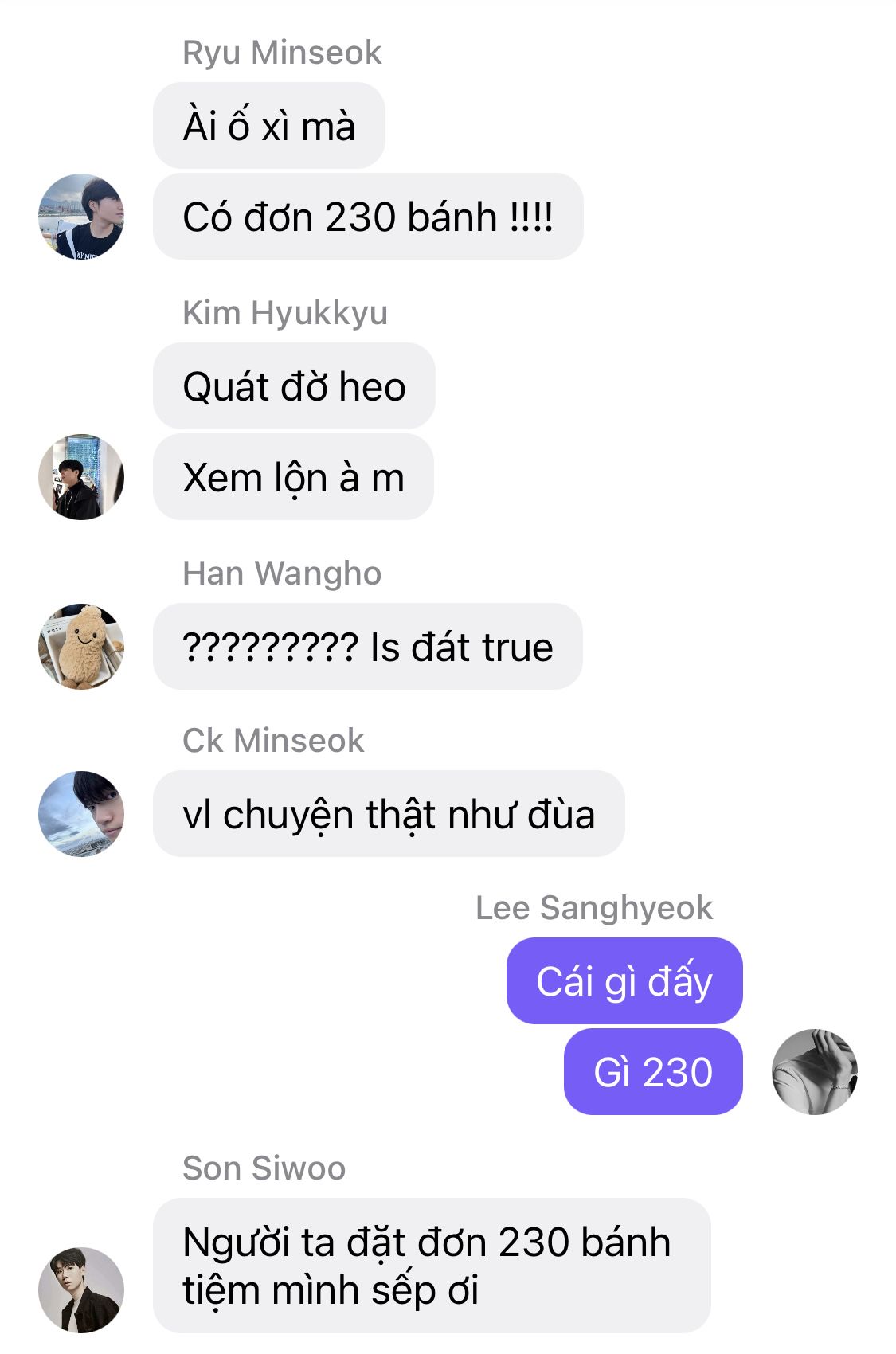Tap 'vl chuyện thật như đùa' message

[389, 813]
